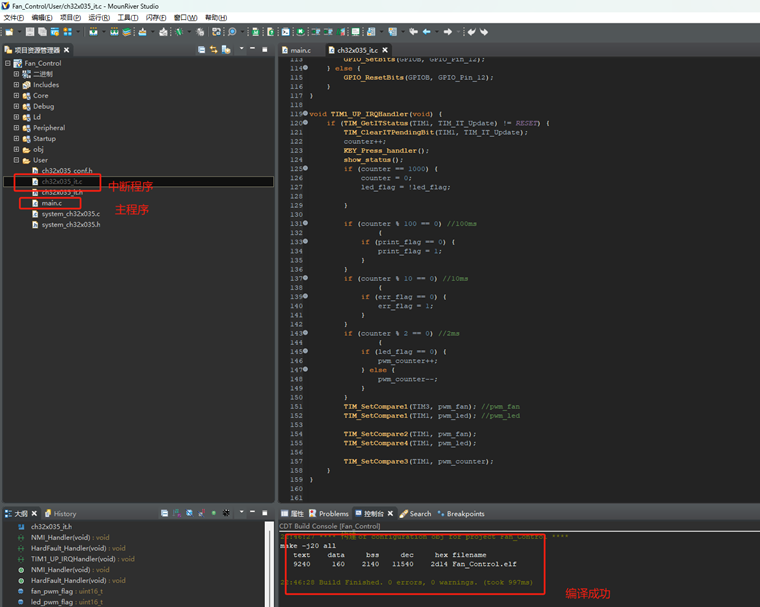Viewport: 760px width, 607px height.
Task: Click the back navigation arrow in toolbar
Action: coord(427,32)
